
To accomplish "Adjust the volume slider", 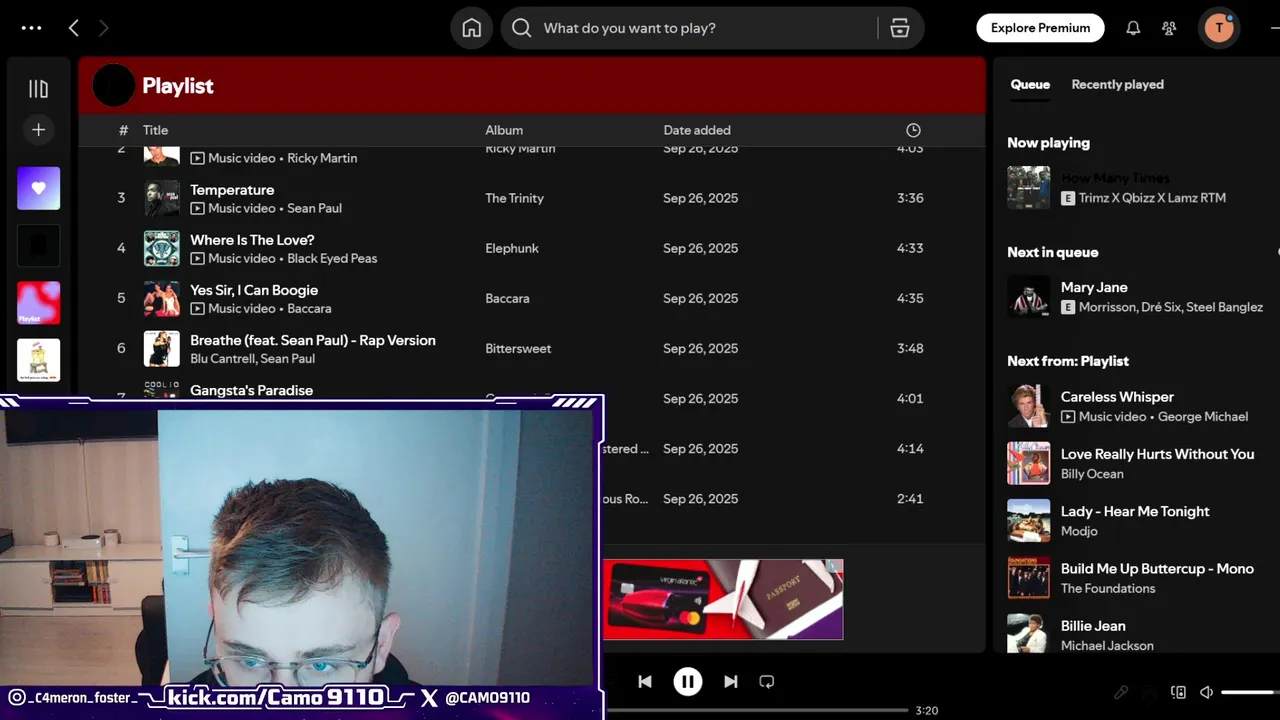I will coord(1250,692).
